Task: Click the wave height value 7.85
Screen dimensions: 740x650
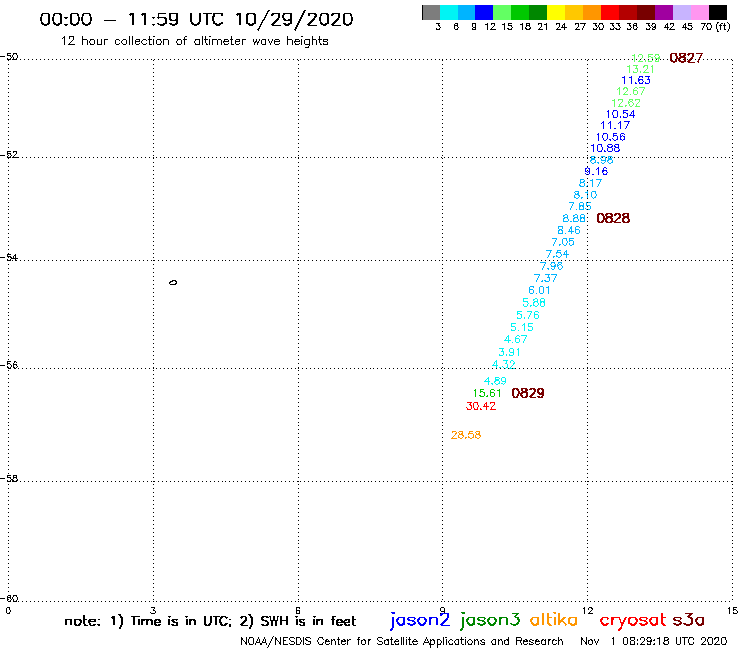Action: [x=580, y=206]
